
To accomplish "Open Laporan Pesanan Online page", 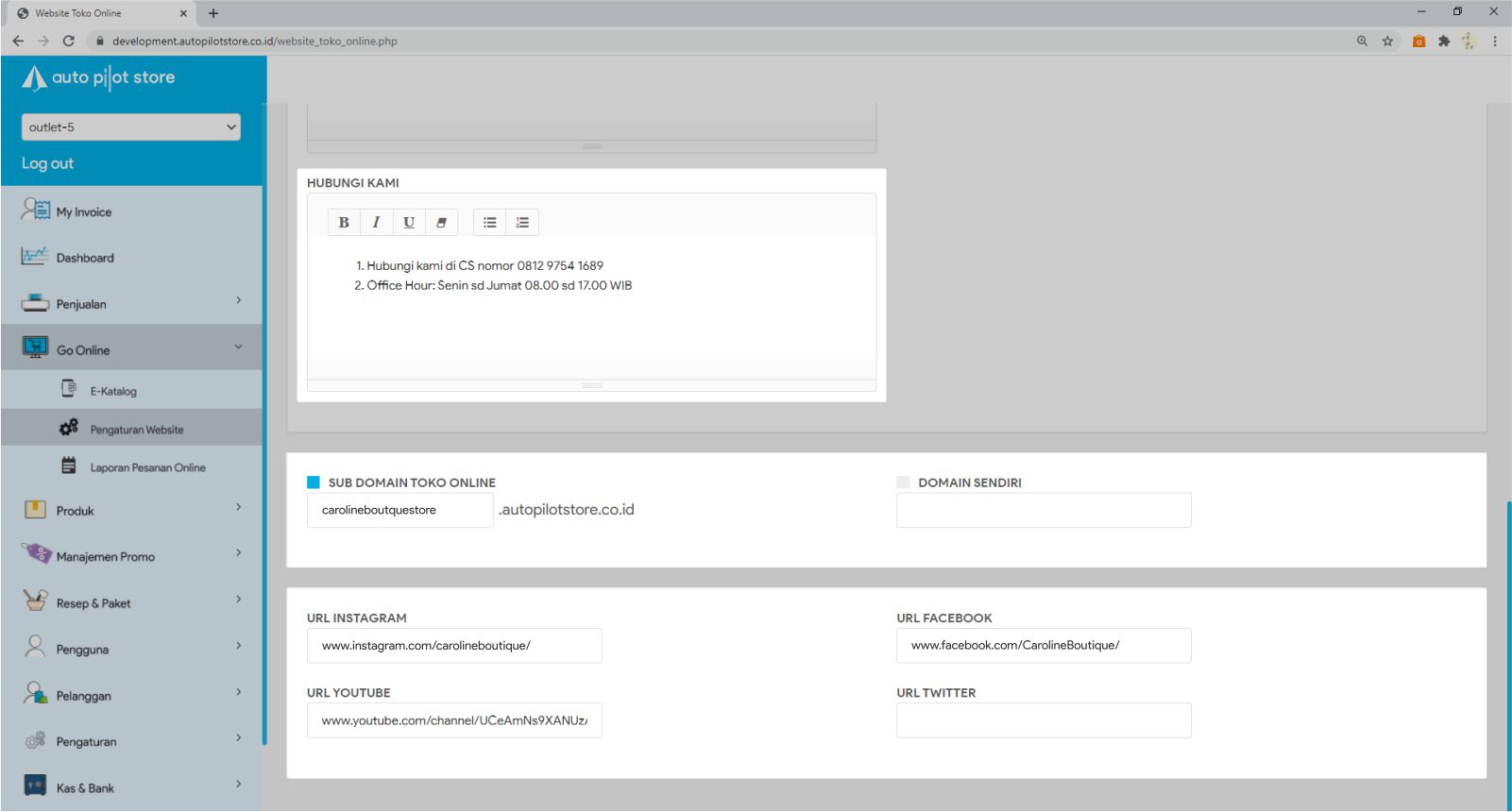I will 147,467.
